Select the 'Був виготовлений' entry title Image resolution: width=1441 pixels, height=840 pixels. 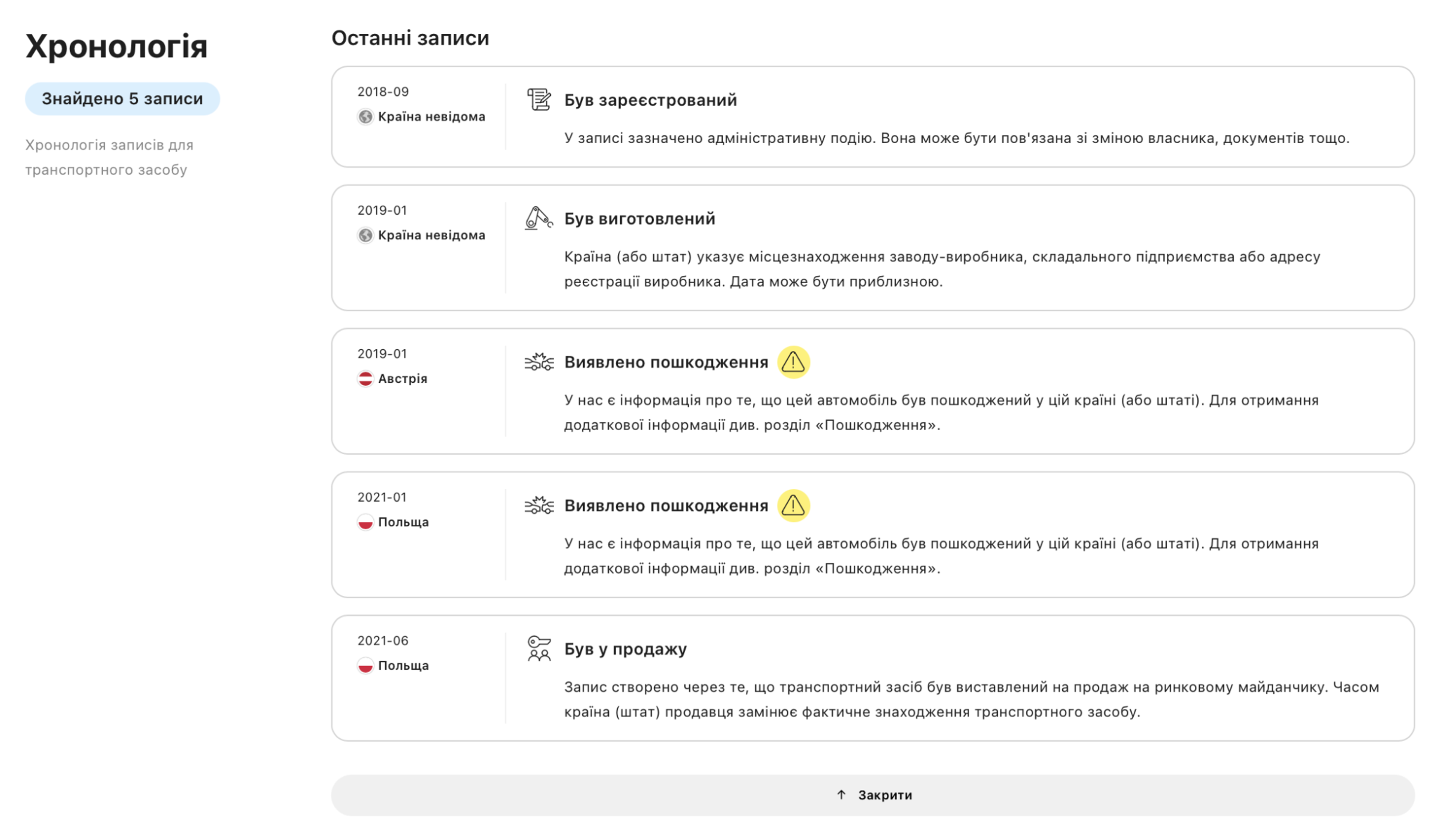click(639, 218)
